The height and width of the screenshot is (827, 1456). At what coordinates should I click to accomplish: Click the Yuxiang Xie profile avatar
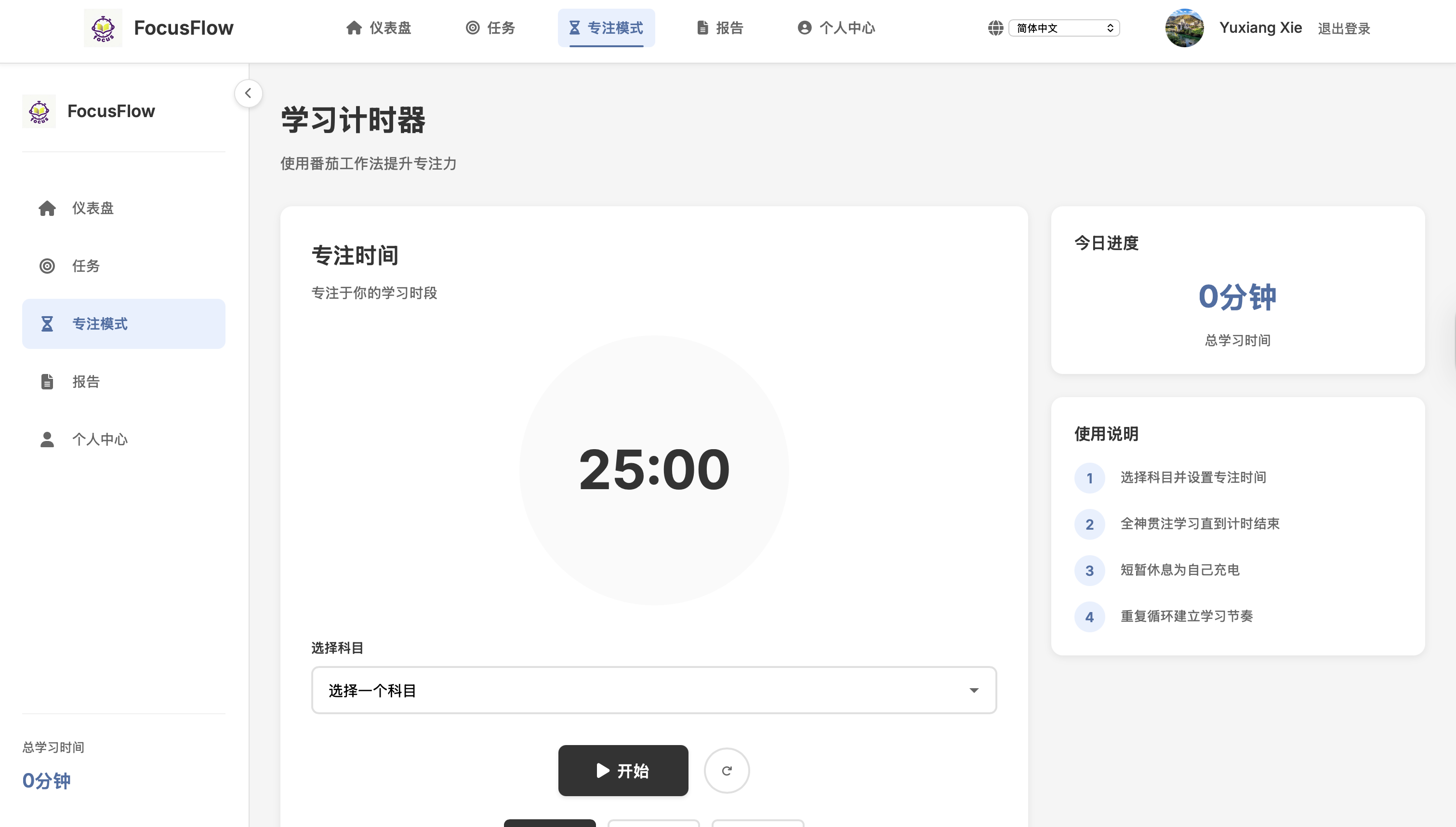(1184, 27)
